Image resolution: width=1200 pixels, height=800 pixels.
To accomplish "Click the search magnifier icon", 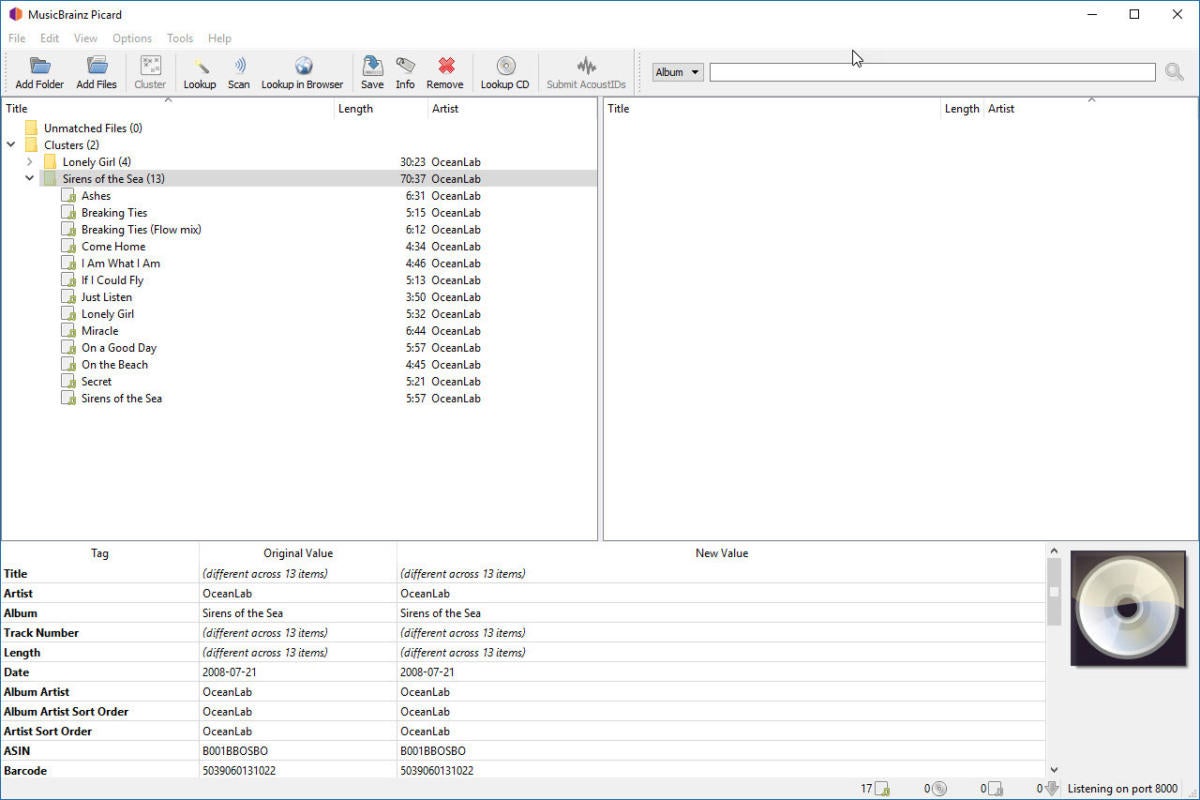I will point(1174,72).
